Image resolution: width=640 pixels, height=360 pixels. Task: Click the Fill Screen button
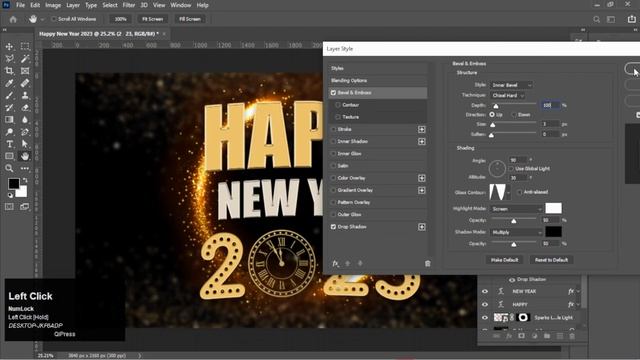pos(190,19)
